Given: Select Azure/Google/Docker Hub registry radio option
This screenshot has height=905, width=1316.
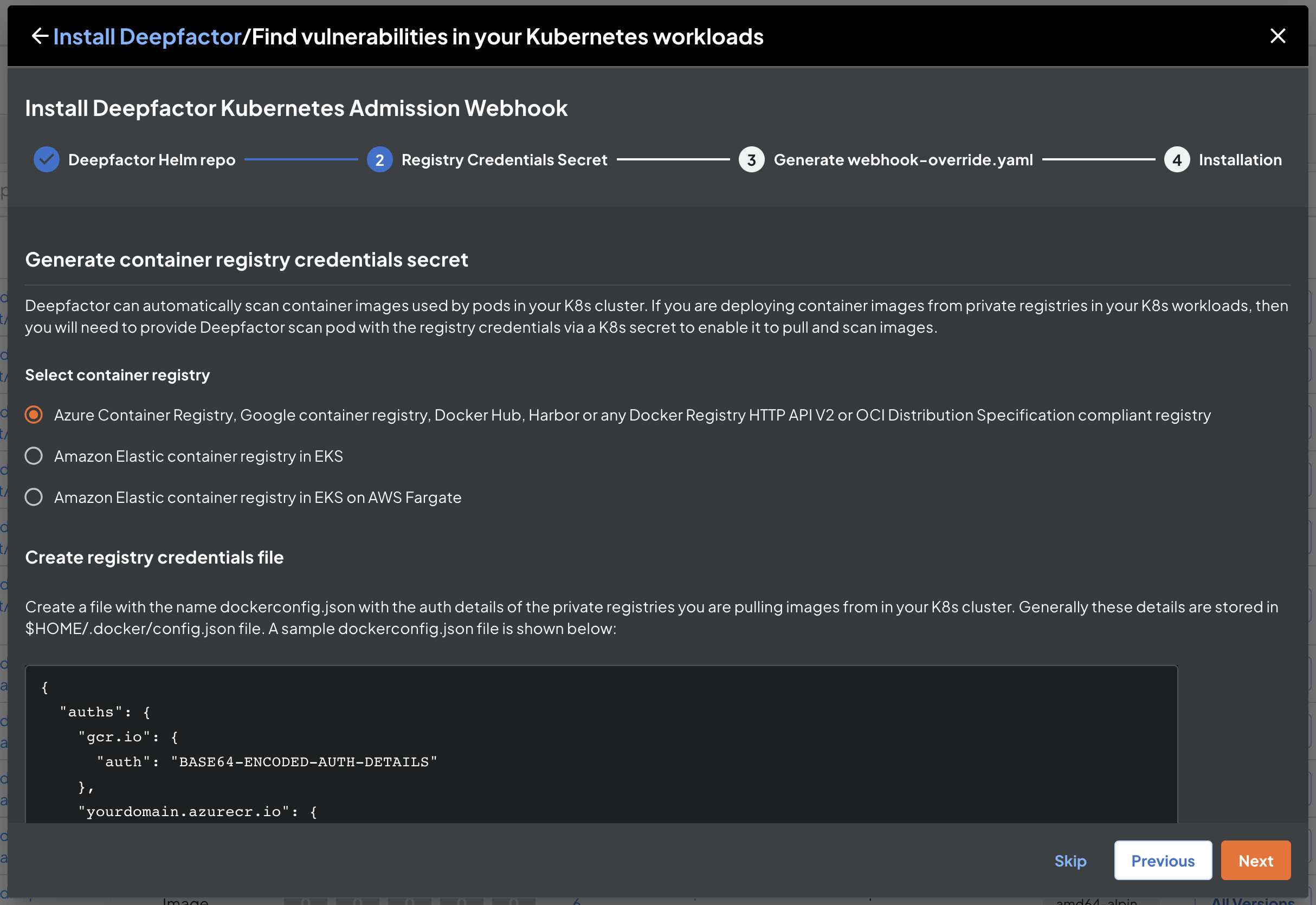Looking at the screenshot, I should point(34,415).
